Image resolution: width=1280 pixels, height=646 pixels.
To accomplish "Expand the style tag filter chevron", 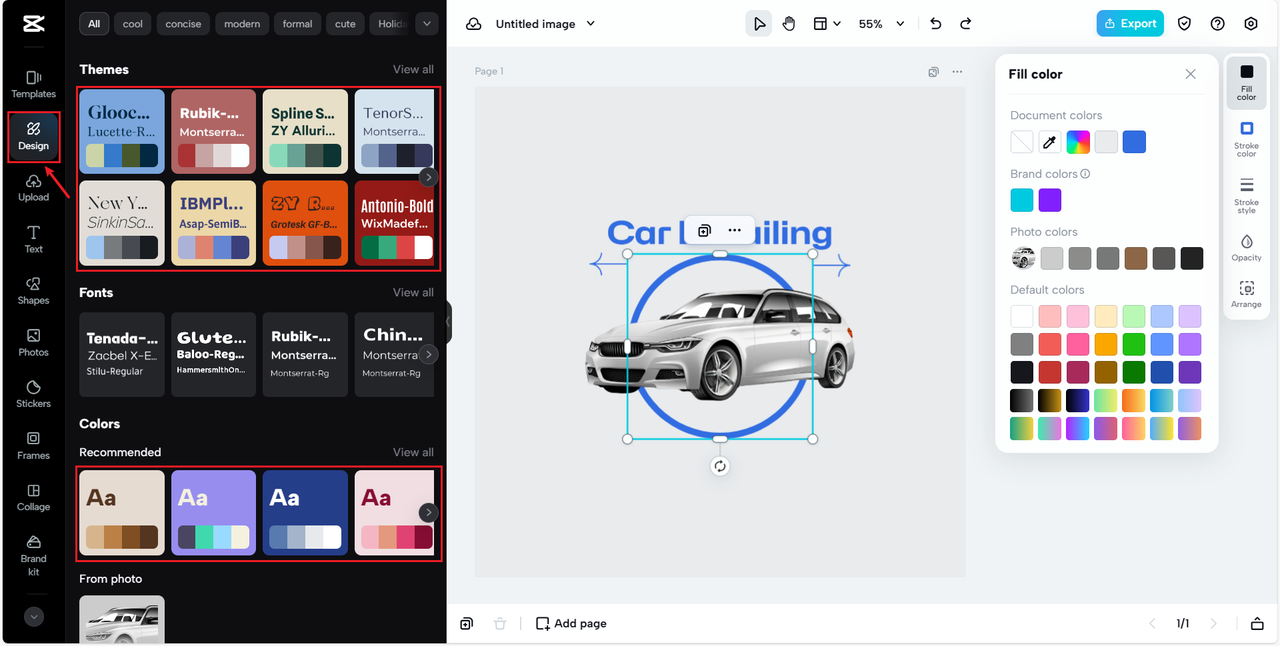I will 427,24.
